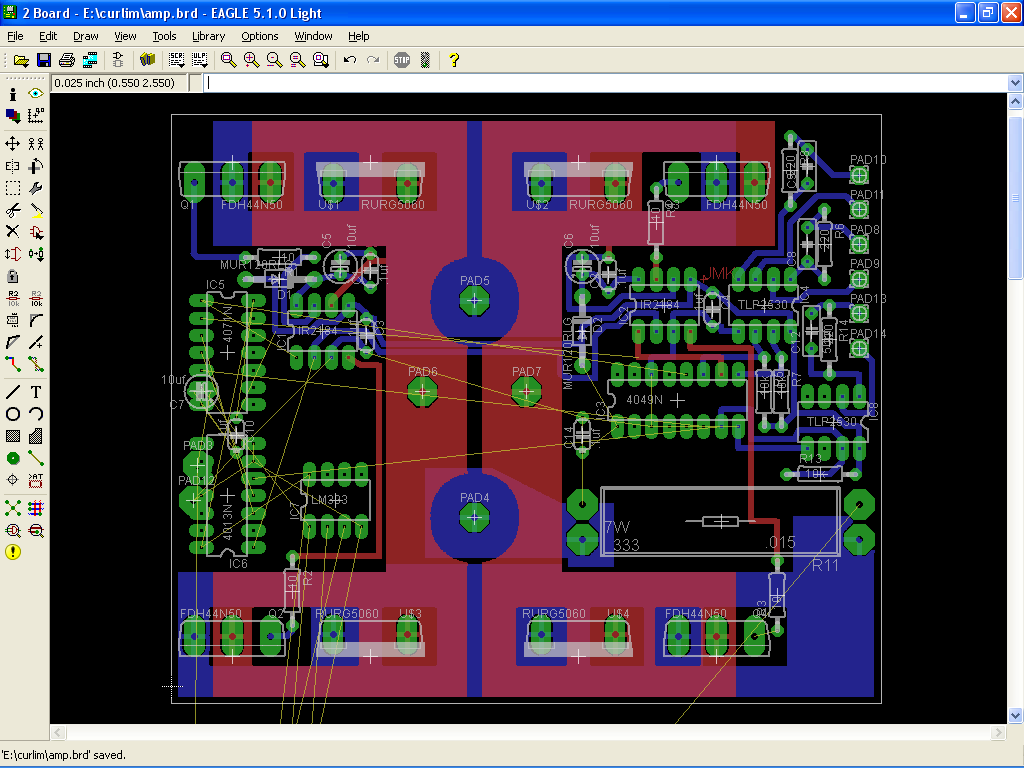1024x768 pixels.
Task: Select the Attribute tool
Action: [36, 481]
